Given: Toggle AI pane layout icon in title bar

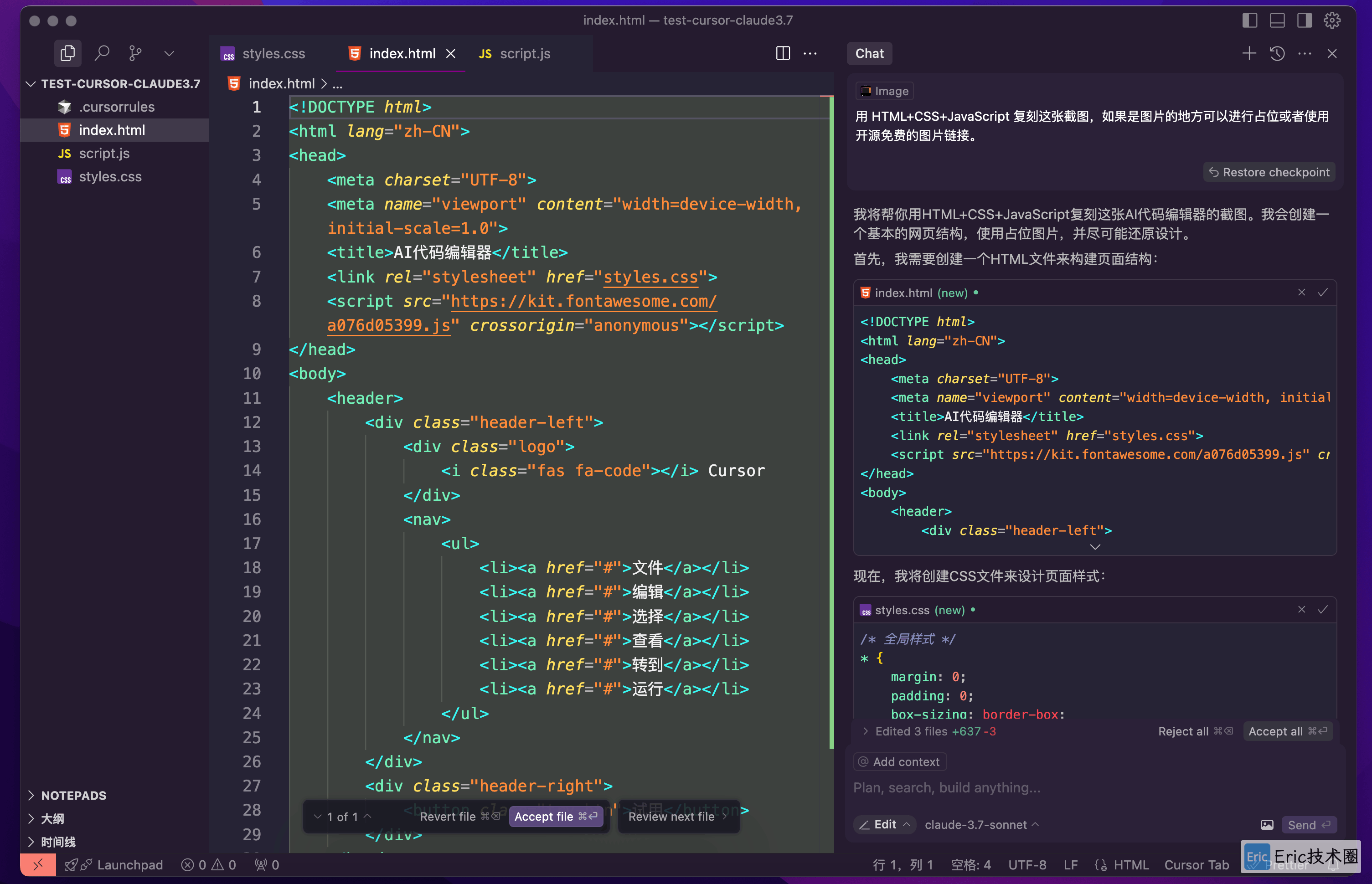Looking at the screenshot, I should tap(1304, 21).
